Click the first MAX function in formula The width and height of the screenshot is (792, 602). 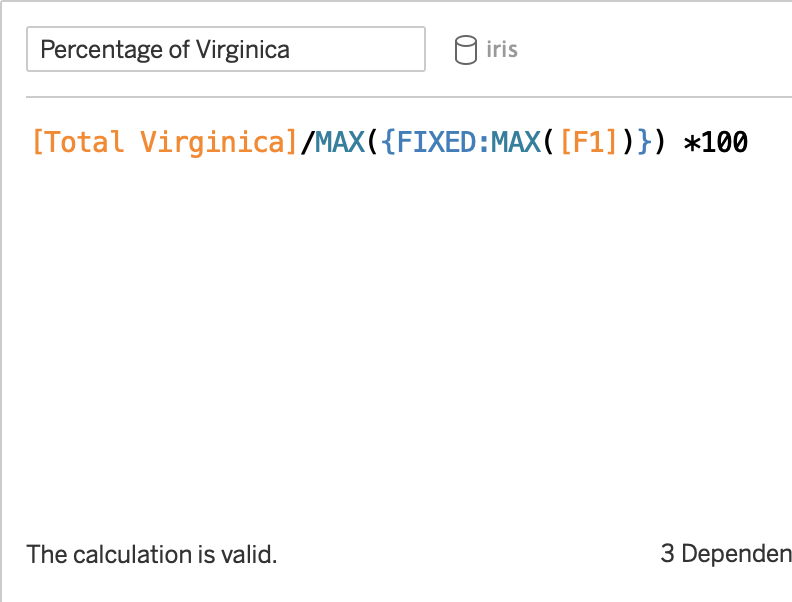coord(339,142)
